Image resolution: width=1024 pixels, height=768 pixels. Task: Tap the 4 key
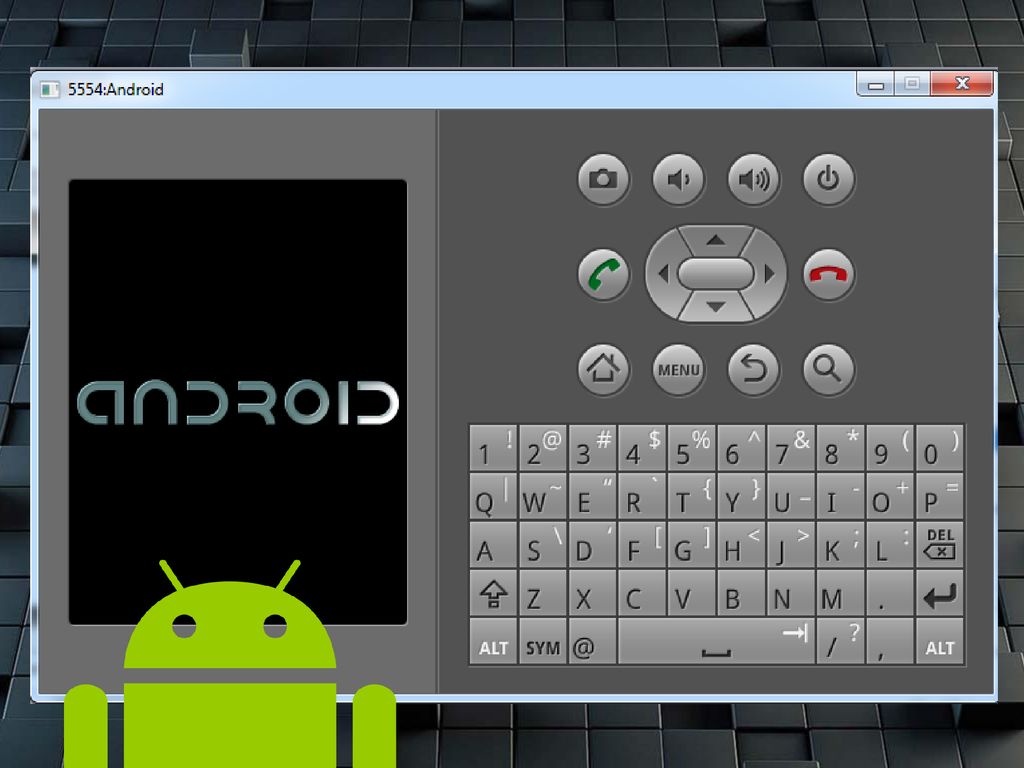(642, 447)
